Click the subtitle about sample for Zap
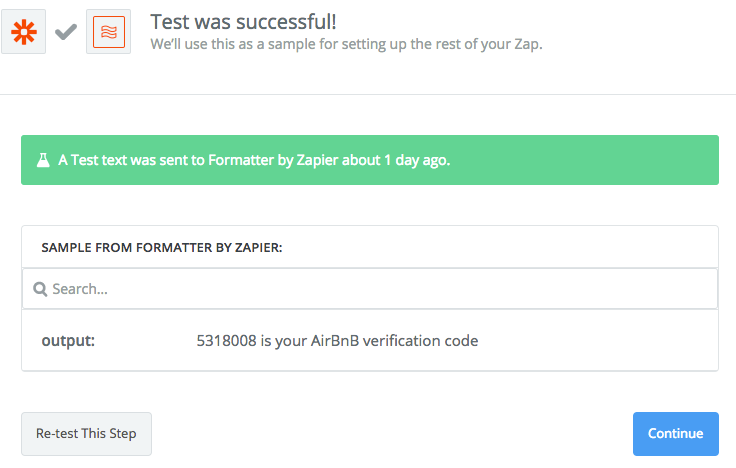 click(x=346, y=44)
